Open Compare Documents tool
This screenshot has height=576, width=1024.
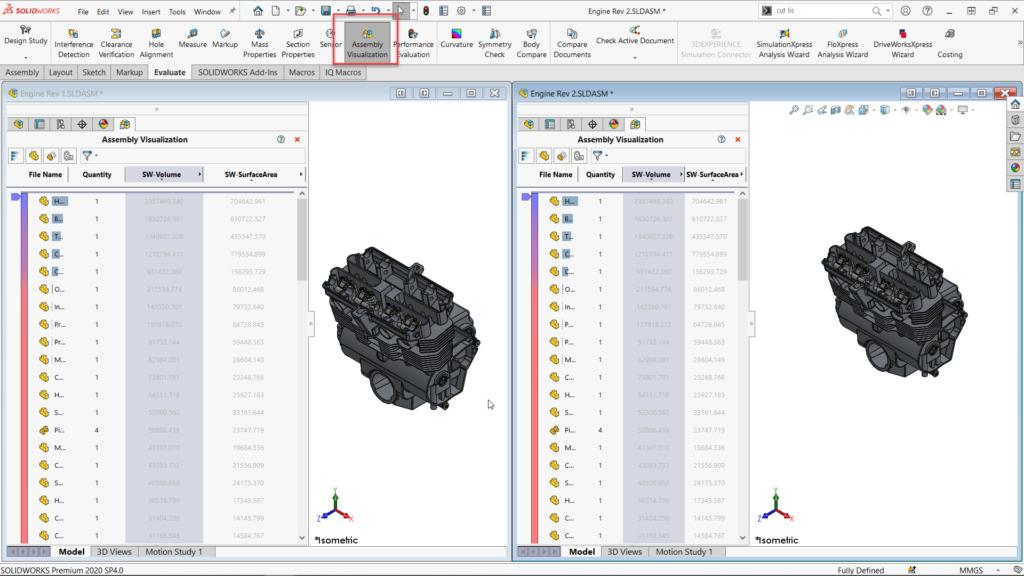point(572,44)
